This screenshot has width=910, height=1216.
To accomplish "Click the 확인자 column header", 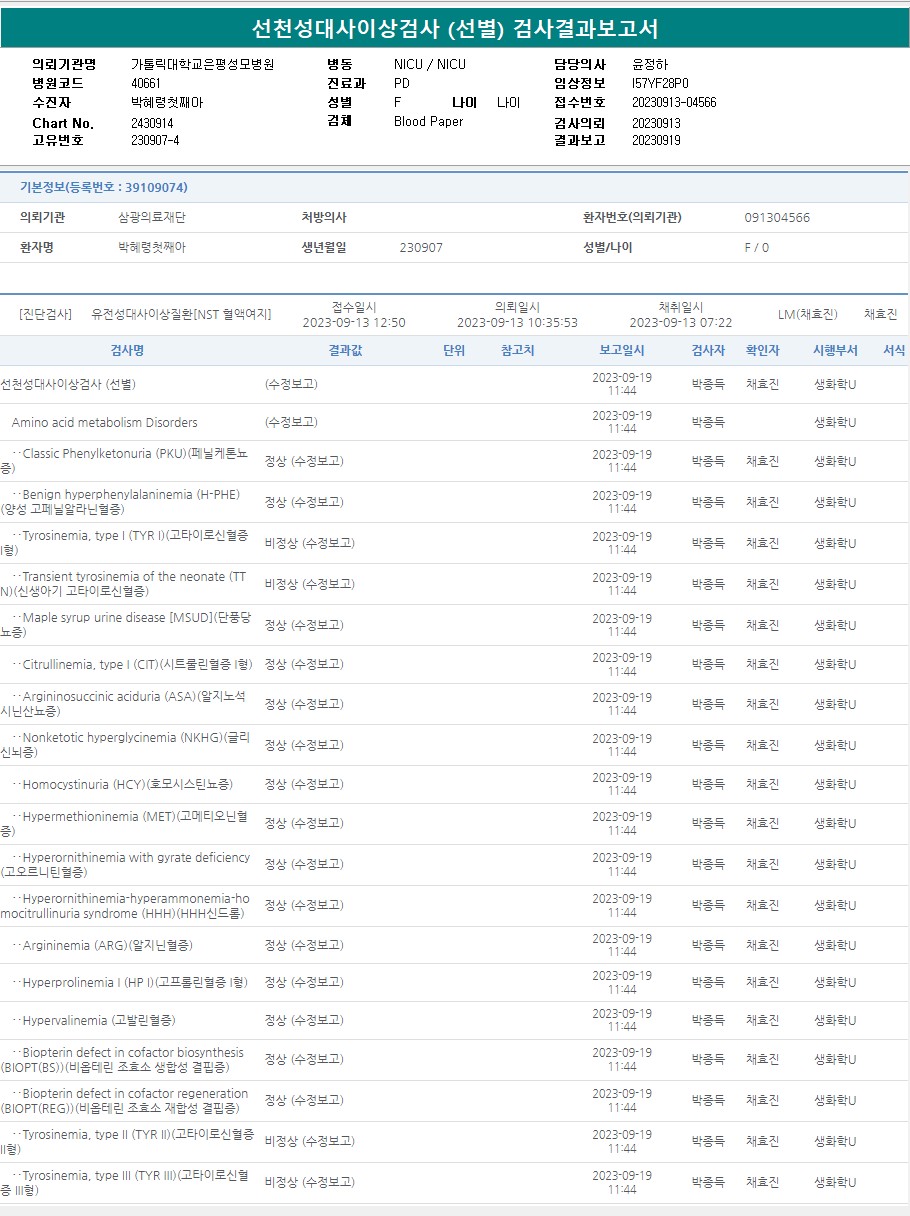I will pyautogui.click(x=762, y=351).
